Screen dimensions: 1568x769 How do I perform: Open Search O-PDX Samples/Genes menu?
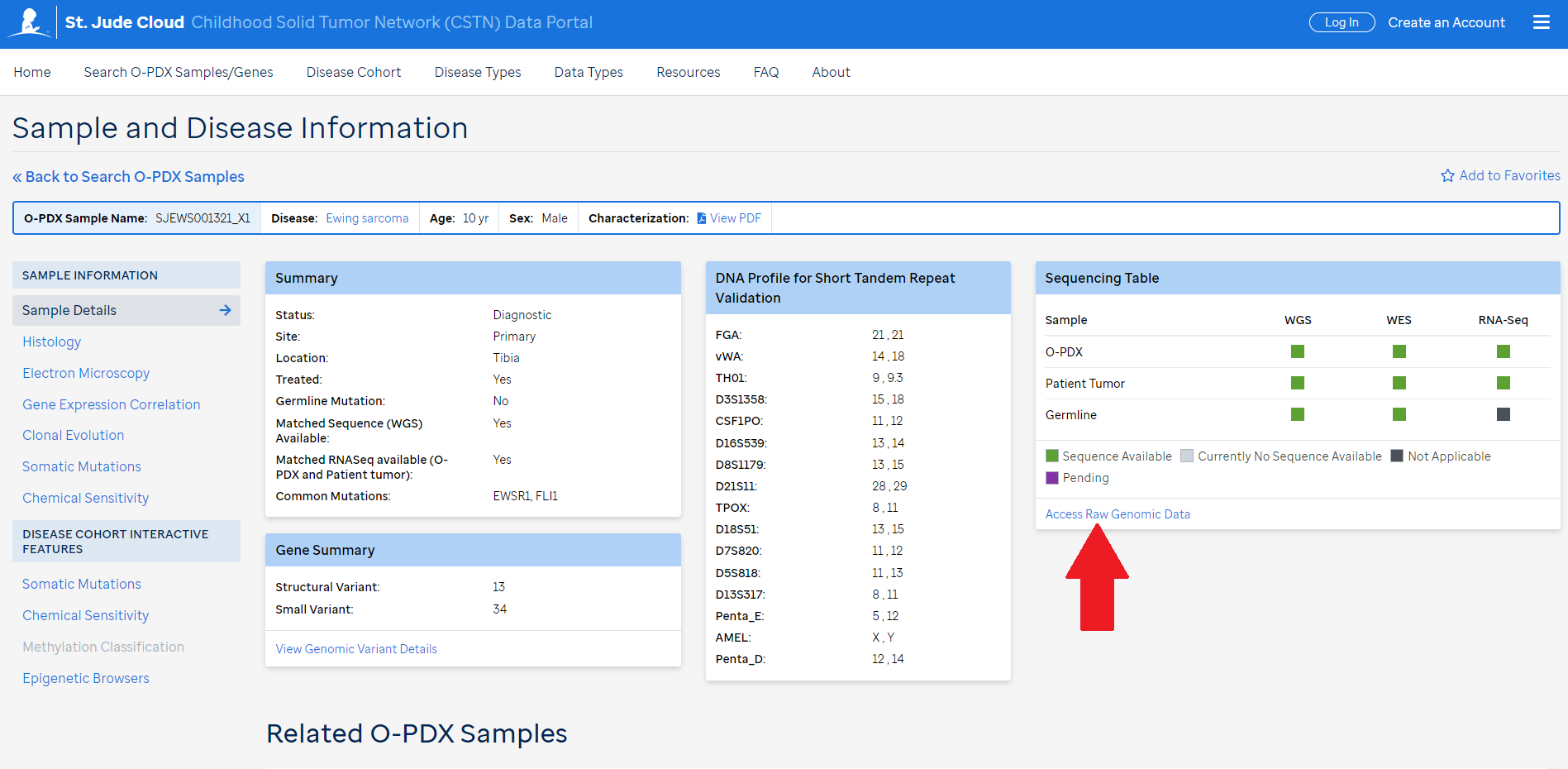(x=179, y=72)
